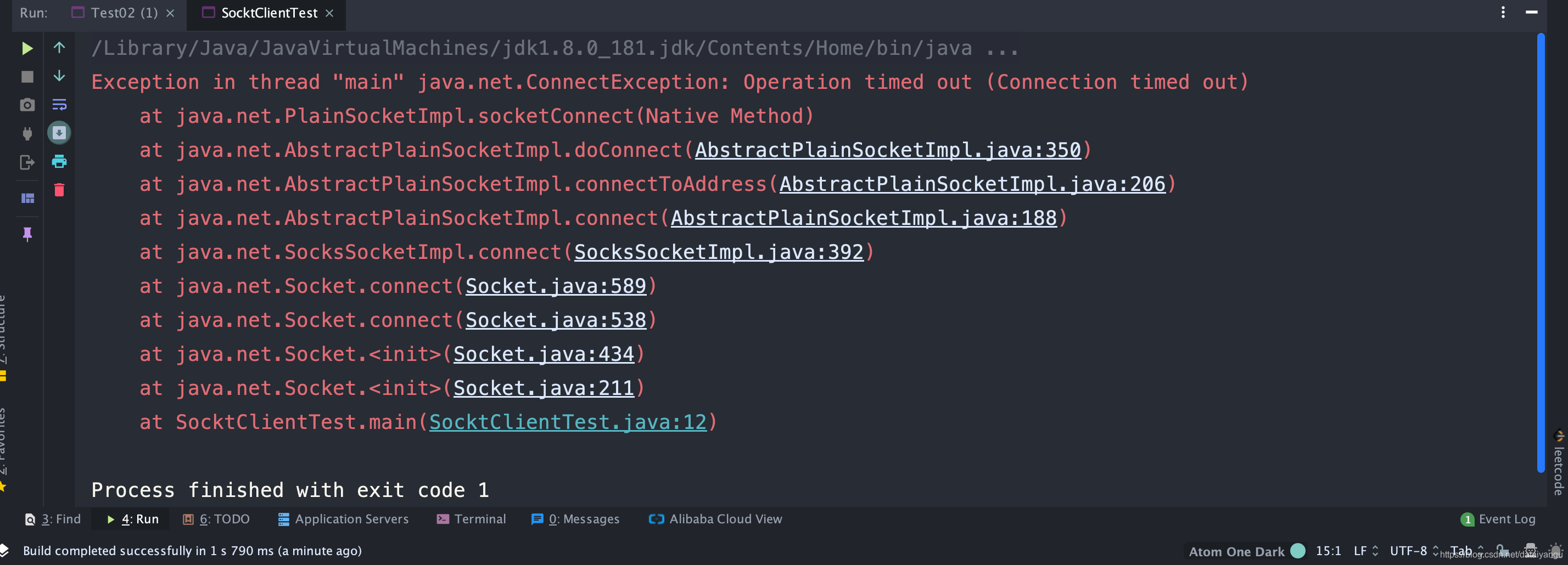Click the gray Stop process square
Viewport: 1568px width, 565px height.
27,77
